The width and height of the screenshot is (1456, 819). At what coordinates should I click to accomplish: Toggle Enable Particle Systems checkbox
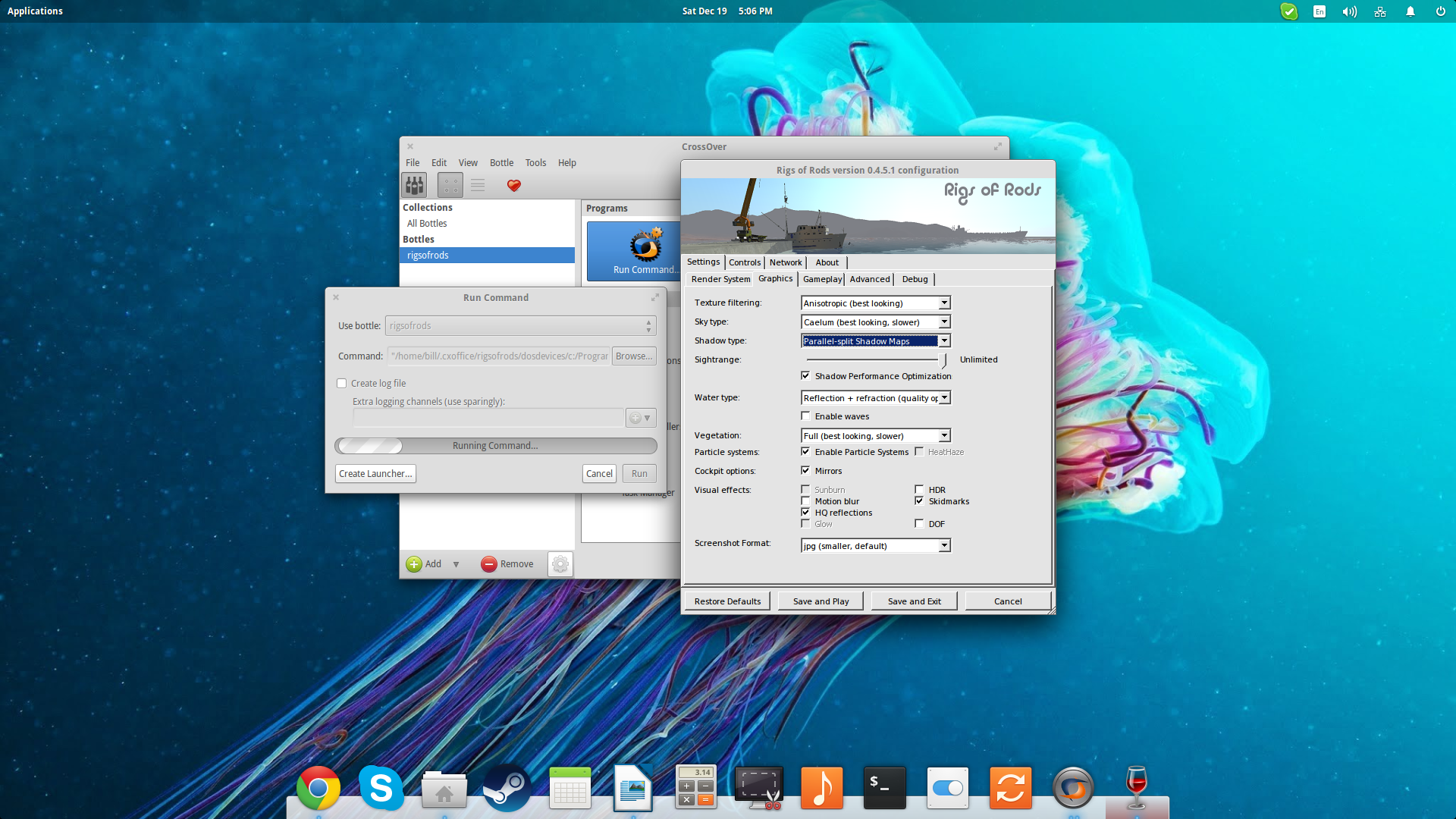805,451
